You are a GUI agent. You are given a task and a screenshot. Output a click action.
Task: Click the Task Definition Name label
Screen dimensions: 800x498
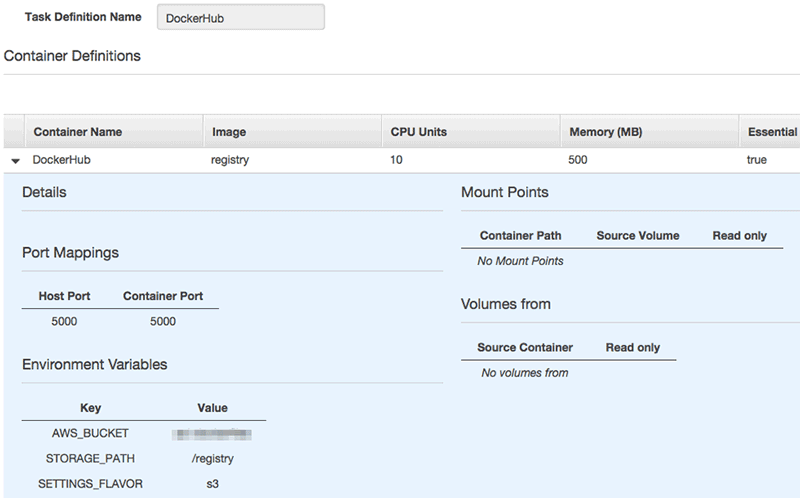pos(83,17)
